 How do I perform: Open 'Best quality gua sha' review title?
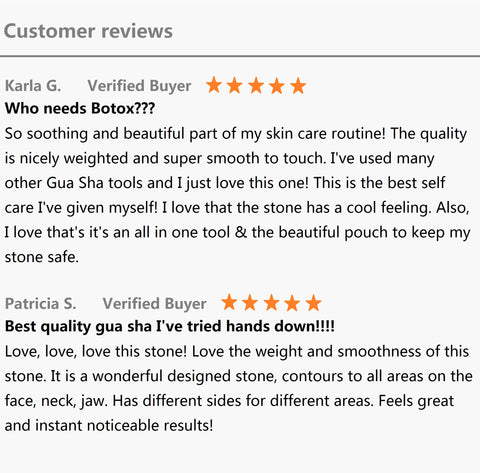click(x=170, y=326)
